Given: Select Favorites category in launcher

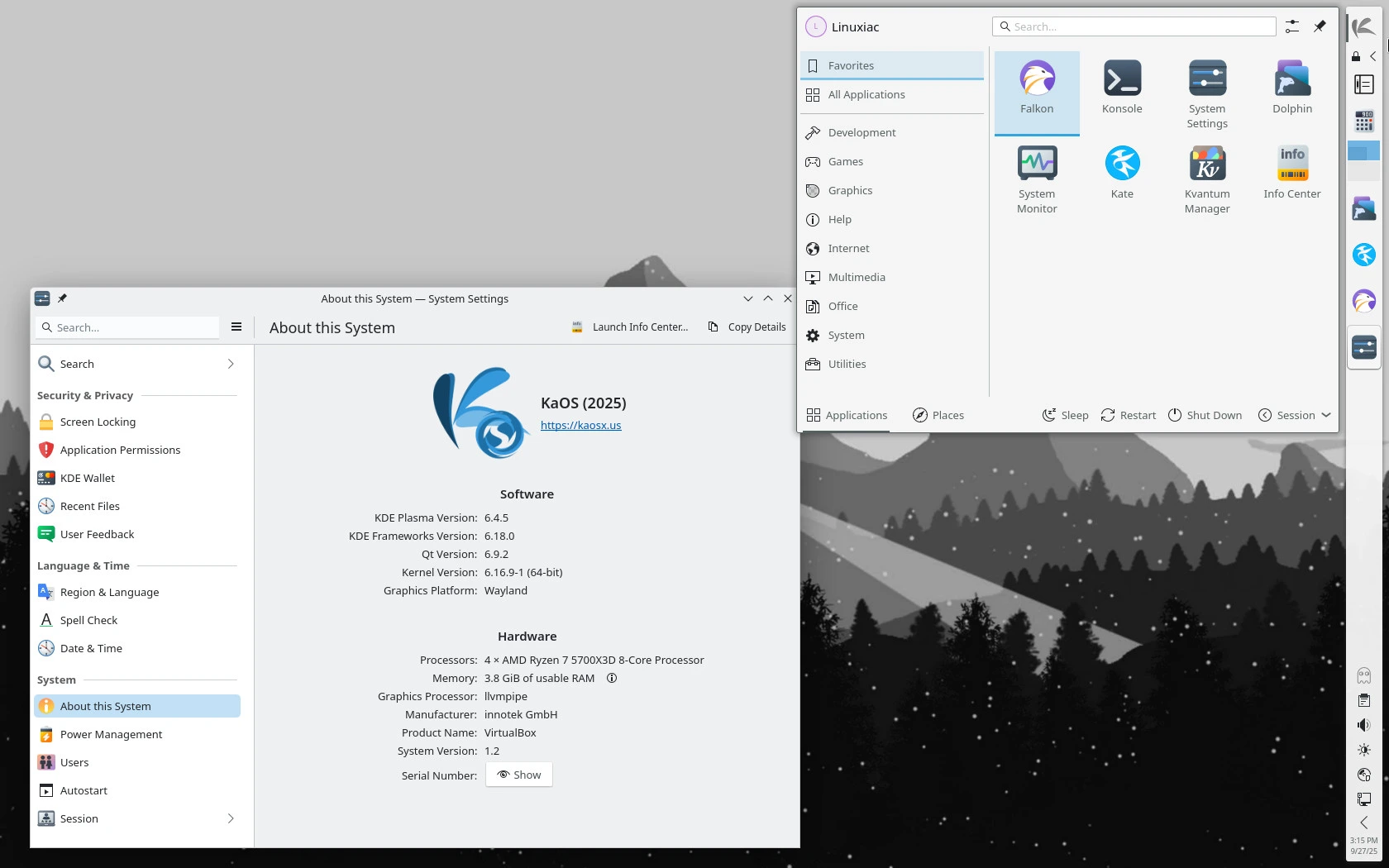Looking at the screenshot, I should [892, 65].
